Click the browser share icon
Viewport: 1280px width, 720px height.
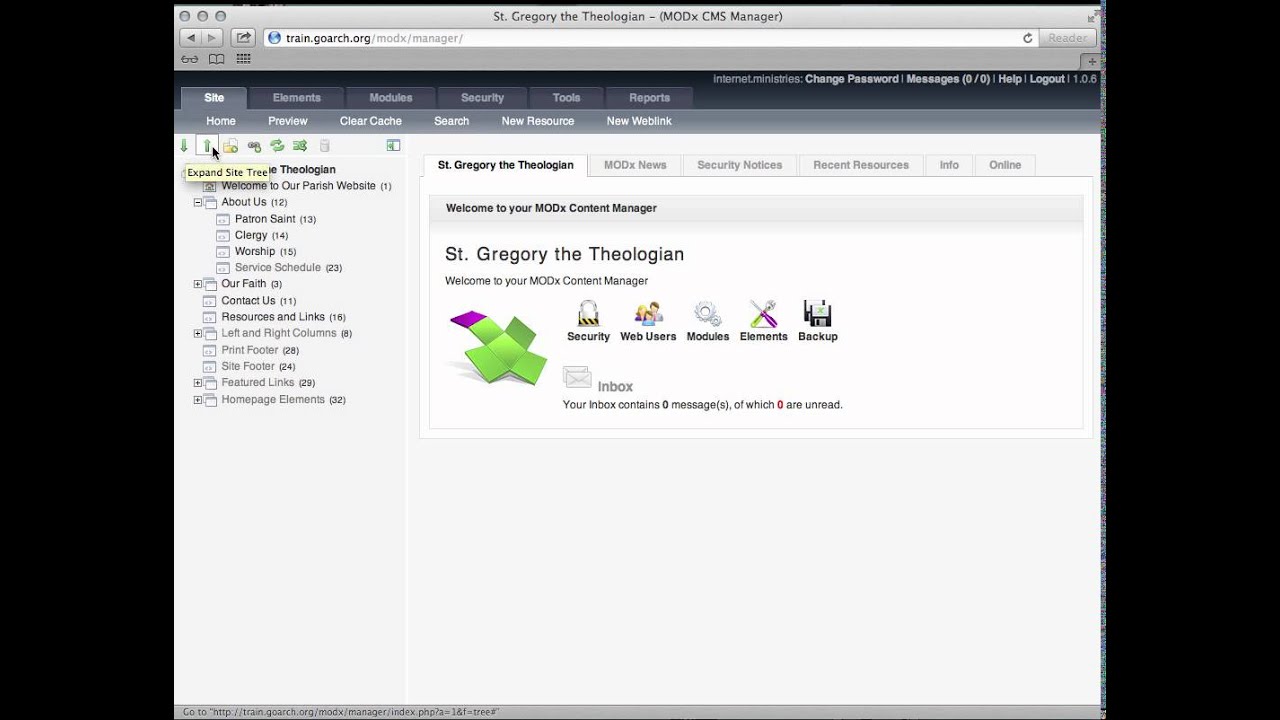point(243,38)
